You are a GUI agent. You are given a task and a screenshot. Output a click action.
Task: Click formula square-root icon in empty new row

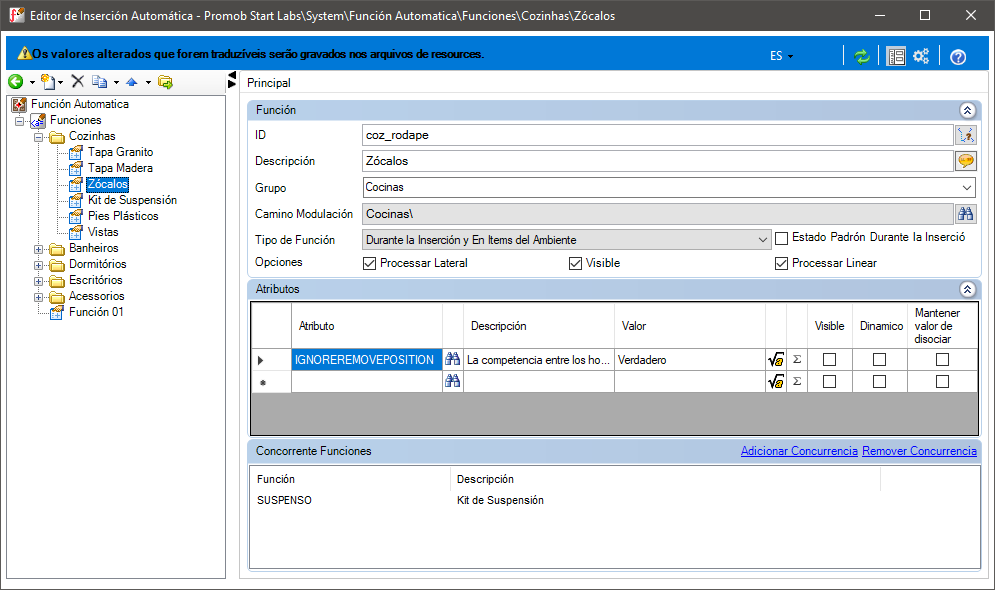pyautogui.click(x=775, y=381)
